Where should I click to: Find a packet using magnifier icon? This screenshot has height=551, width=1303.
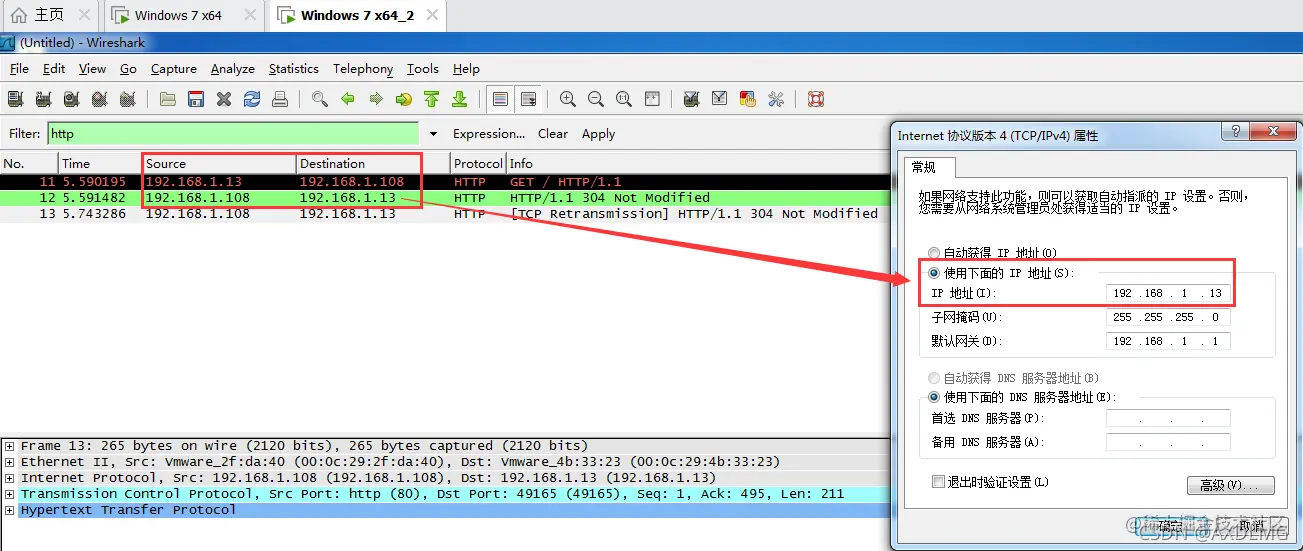(x=320, y=99)
